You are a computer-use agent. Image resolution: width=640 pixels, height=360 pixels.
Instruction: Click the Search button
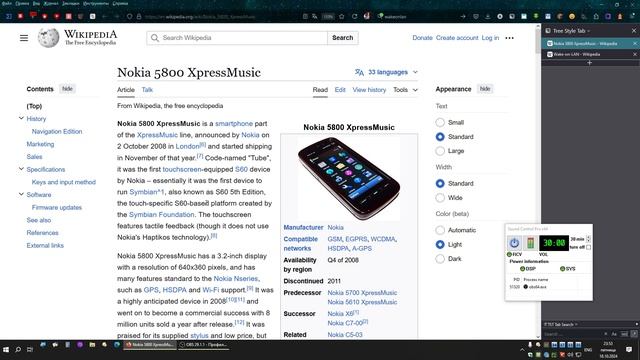tap(342, 38)
